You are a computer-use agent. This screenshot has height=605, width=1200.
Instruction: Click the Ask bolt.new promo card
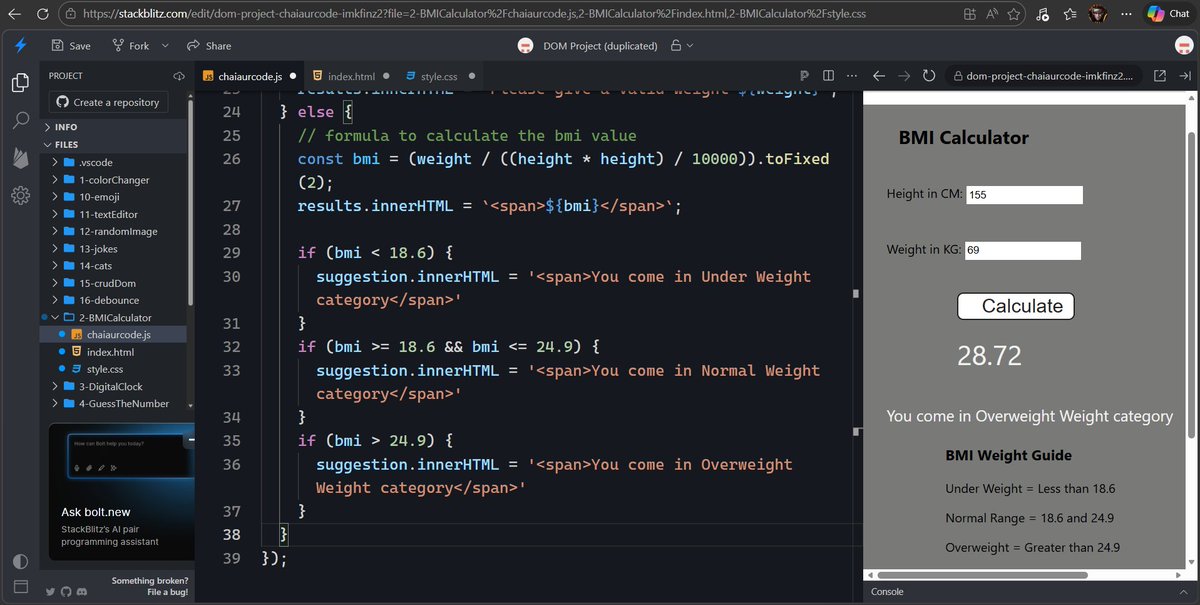pyautogui.click(x=120, y=489)
